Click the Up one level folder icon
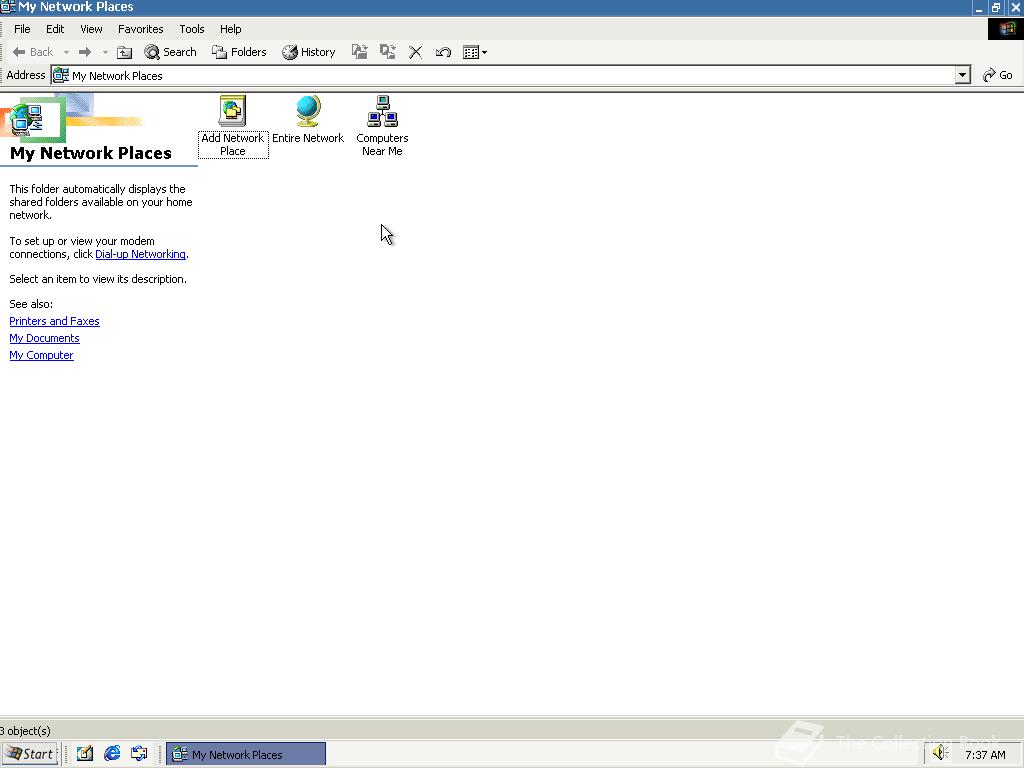Viewport: 1024px width, 768px height. coord(124,52)
